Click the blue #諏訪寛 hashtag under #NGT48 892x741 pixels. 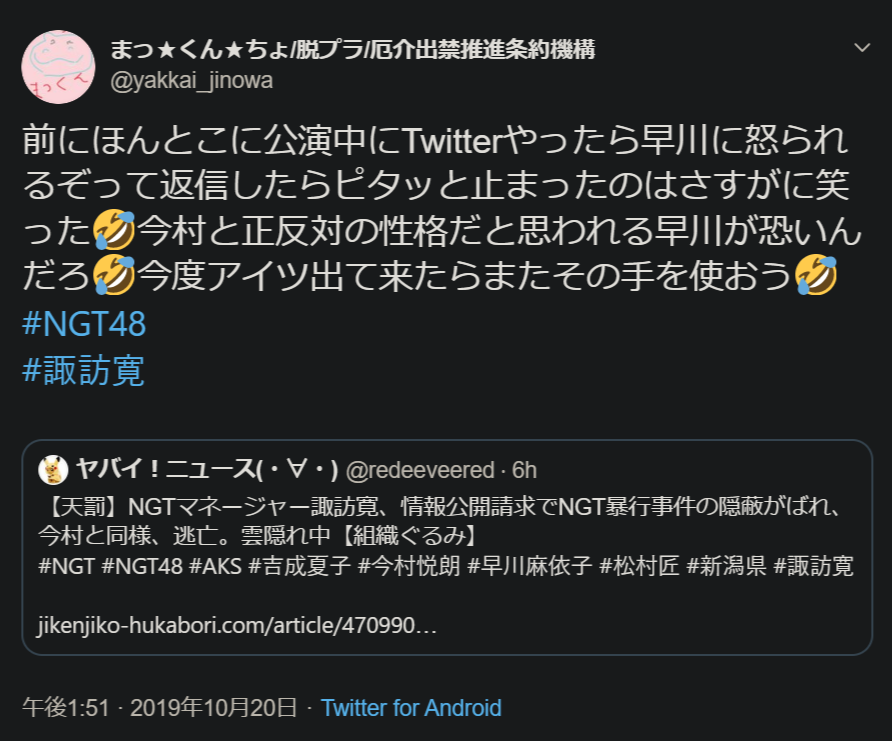point(83,371)
